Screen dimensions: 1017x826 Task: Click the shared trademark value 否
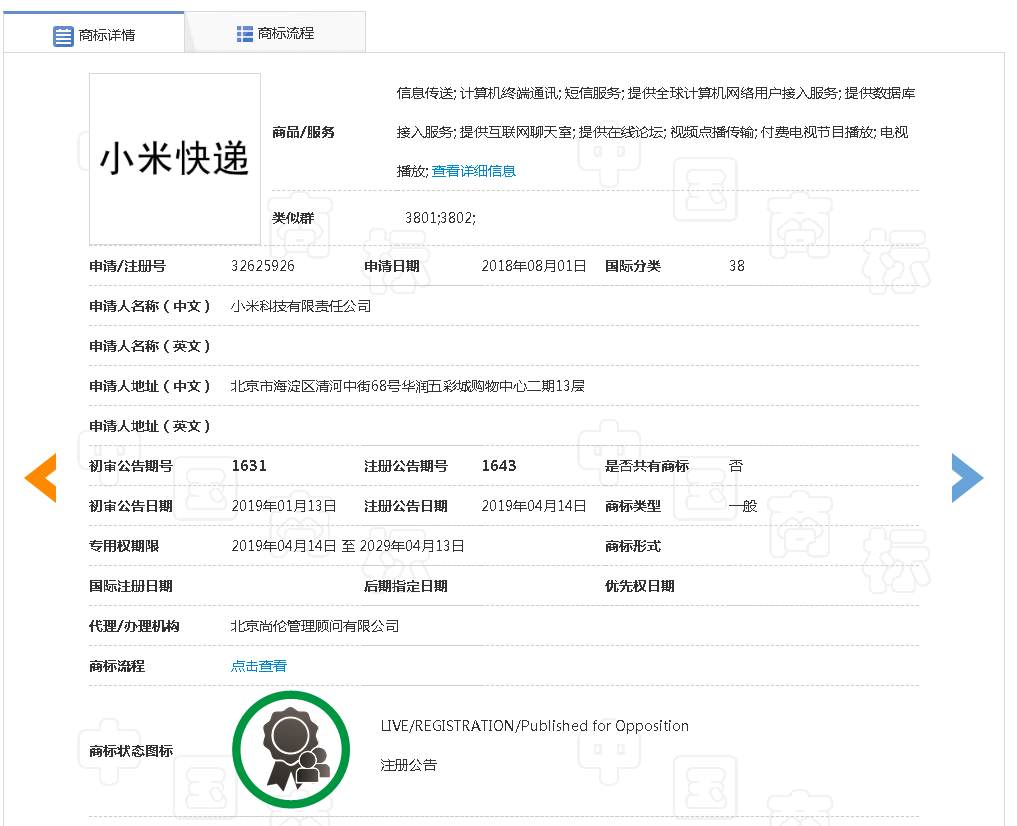736,466
